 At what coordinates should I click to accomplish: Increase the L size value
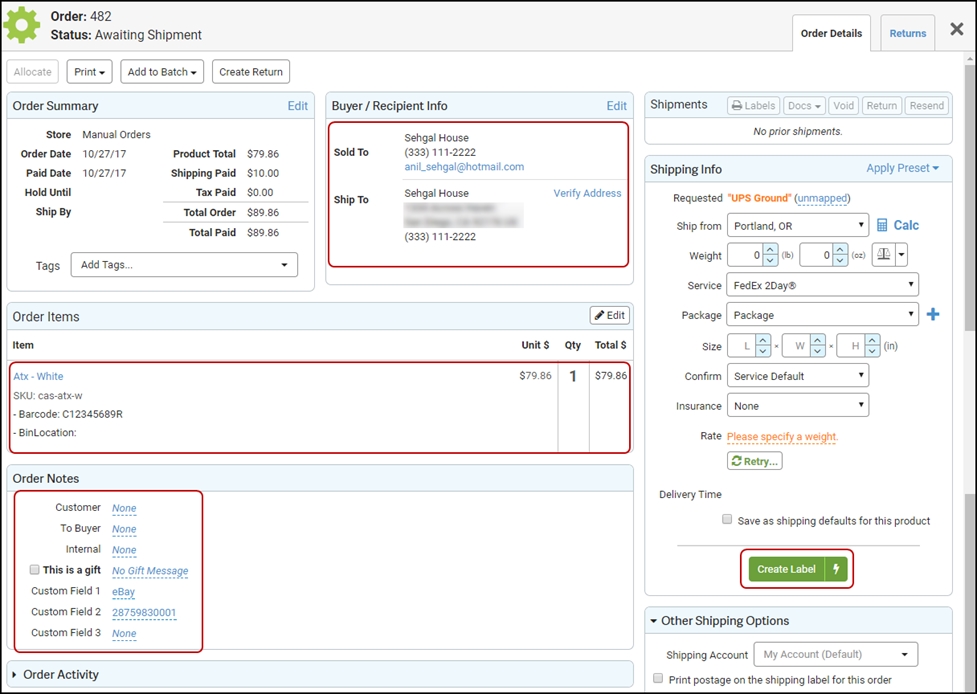[763, 340]
